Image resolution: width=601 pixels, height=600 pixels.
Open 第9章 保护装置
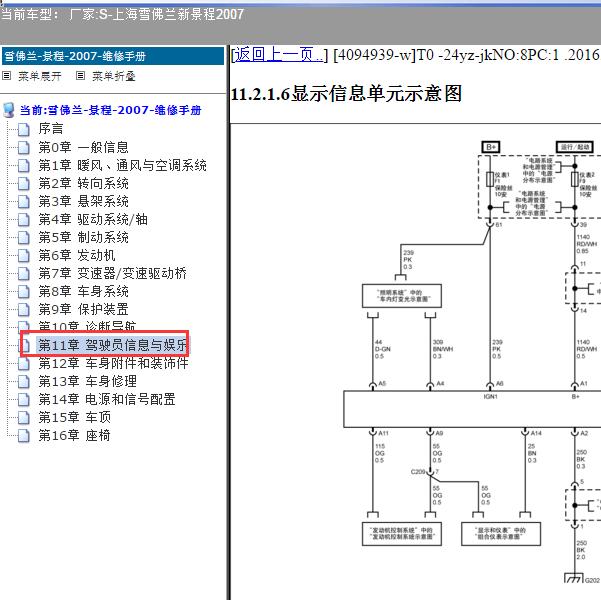(x=83, y=309)
